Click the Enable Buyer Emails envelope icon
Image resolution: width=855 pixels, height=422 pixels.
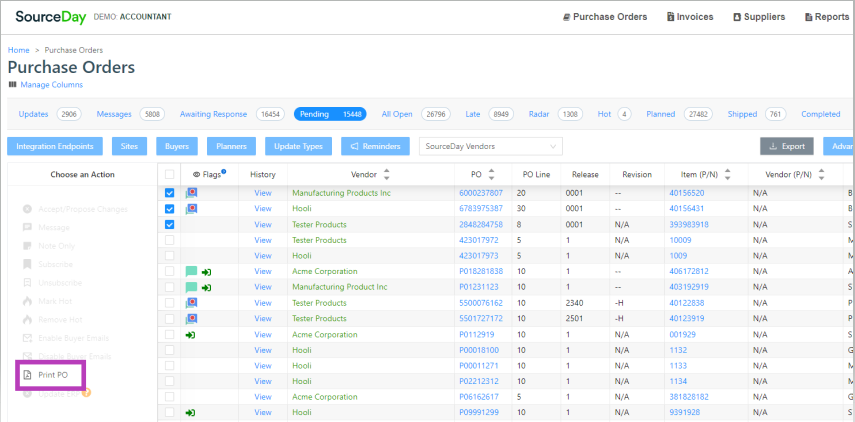27,338
